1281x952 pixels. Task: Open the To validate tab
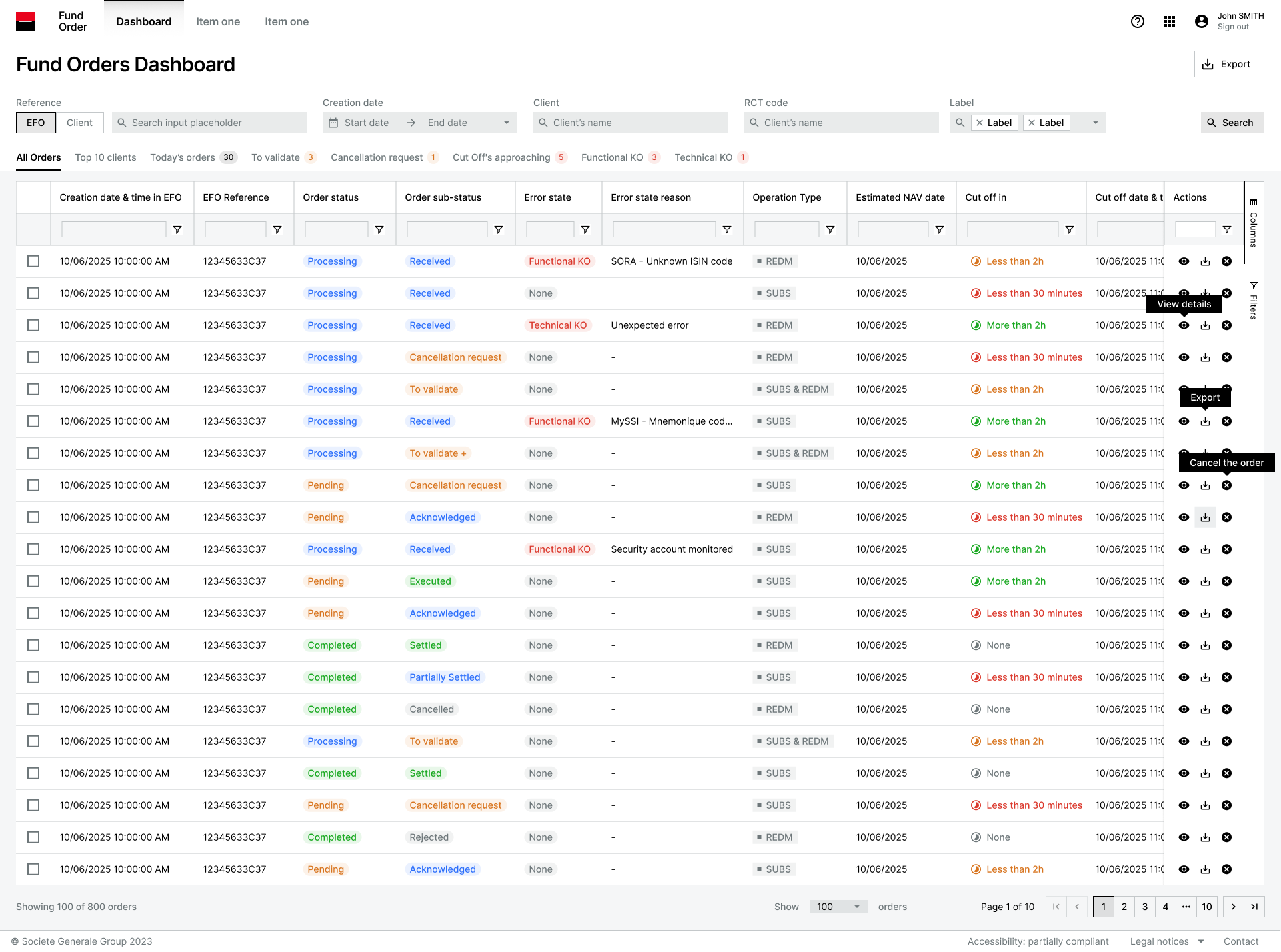283,157
